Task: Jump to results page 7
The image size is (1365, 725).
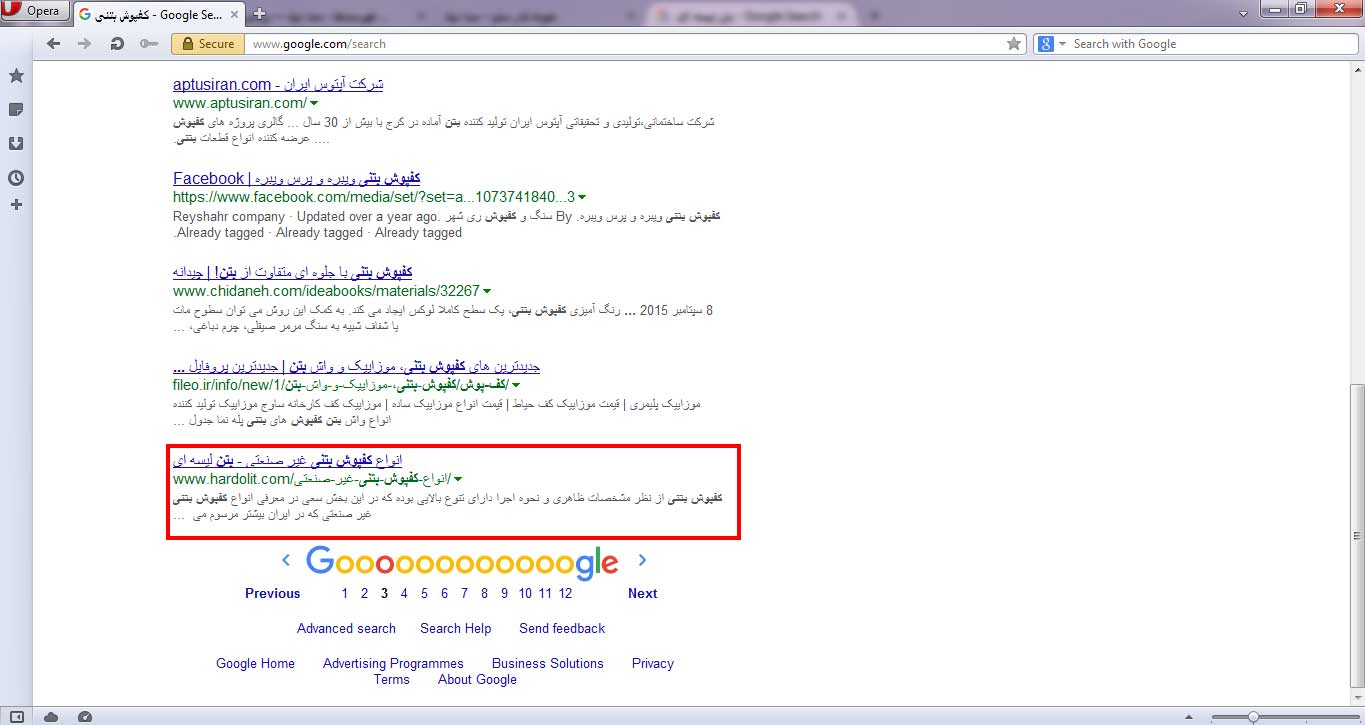Action: (464, 593)
